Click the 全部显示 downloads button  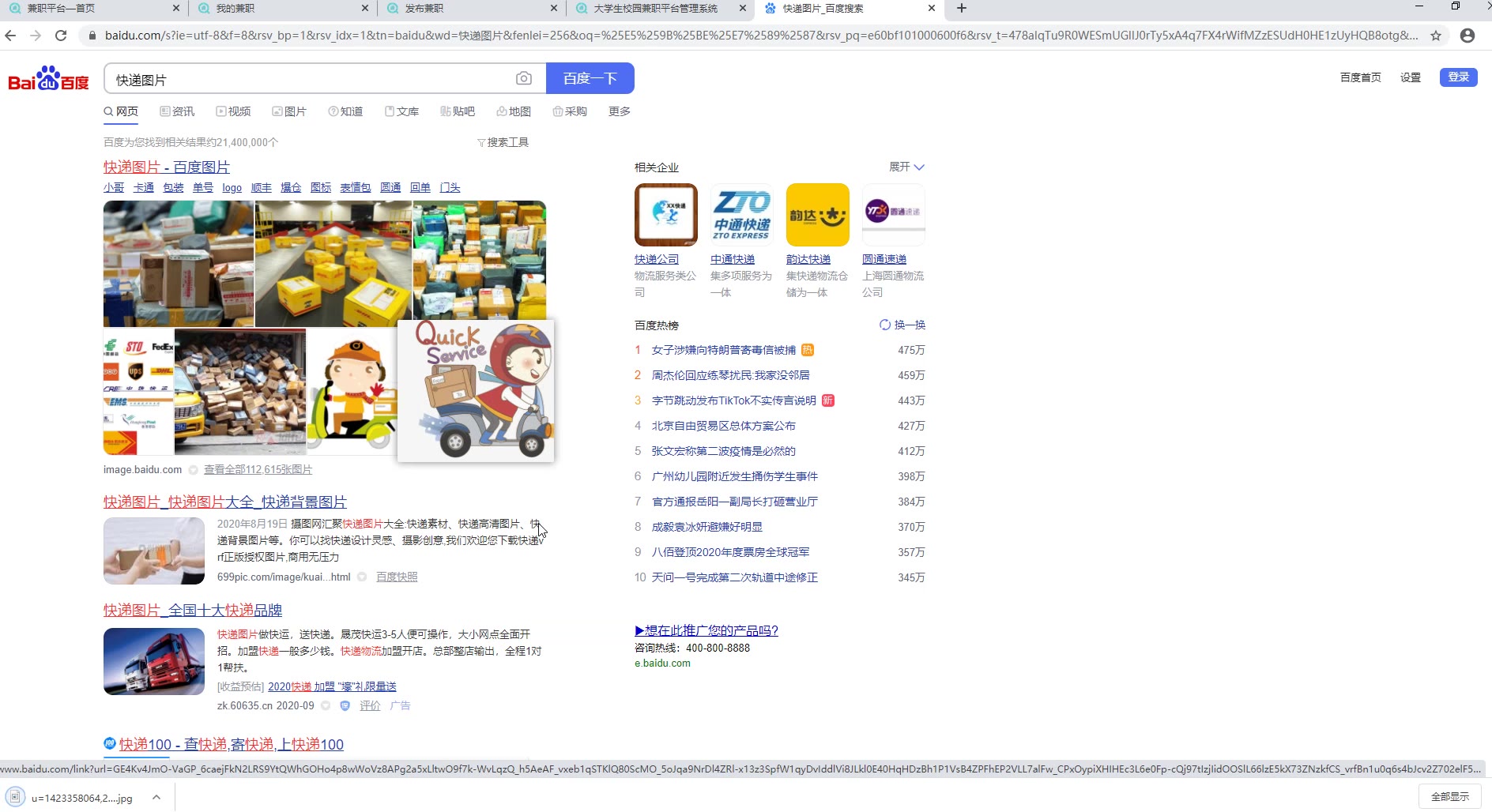click(1450, 796)
